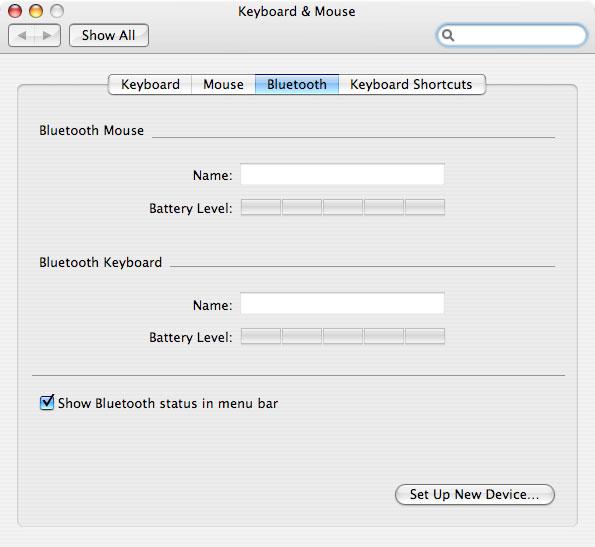Uncheck Show Bluetooth status in menu bar
Screen dimensions: 595x547
pos(47,402)
